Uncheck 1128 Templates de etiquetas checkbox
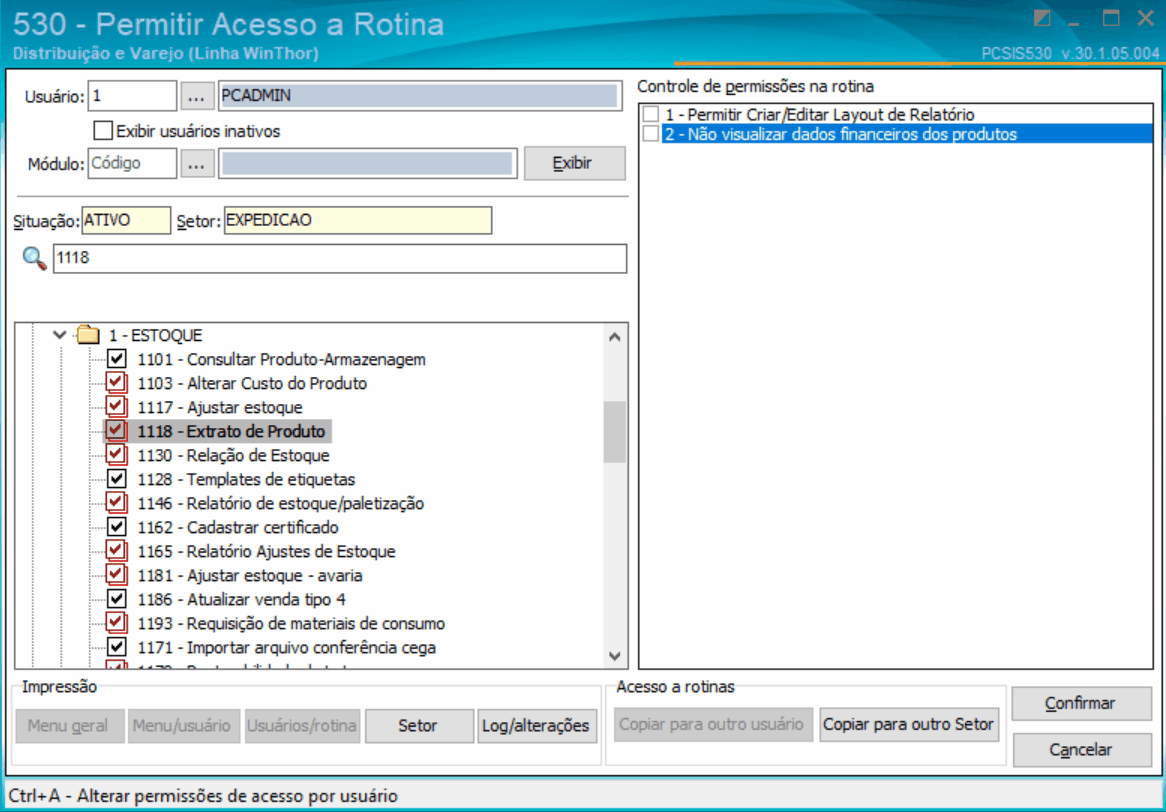Screen dimensions: 1166x812 click(x=117, y=479)
